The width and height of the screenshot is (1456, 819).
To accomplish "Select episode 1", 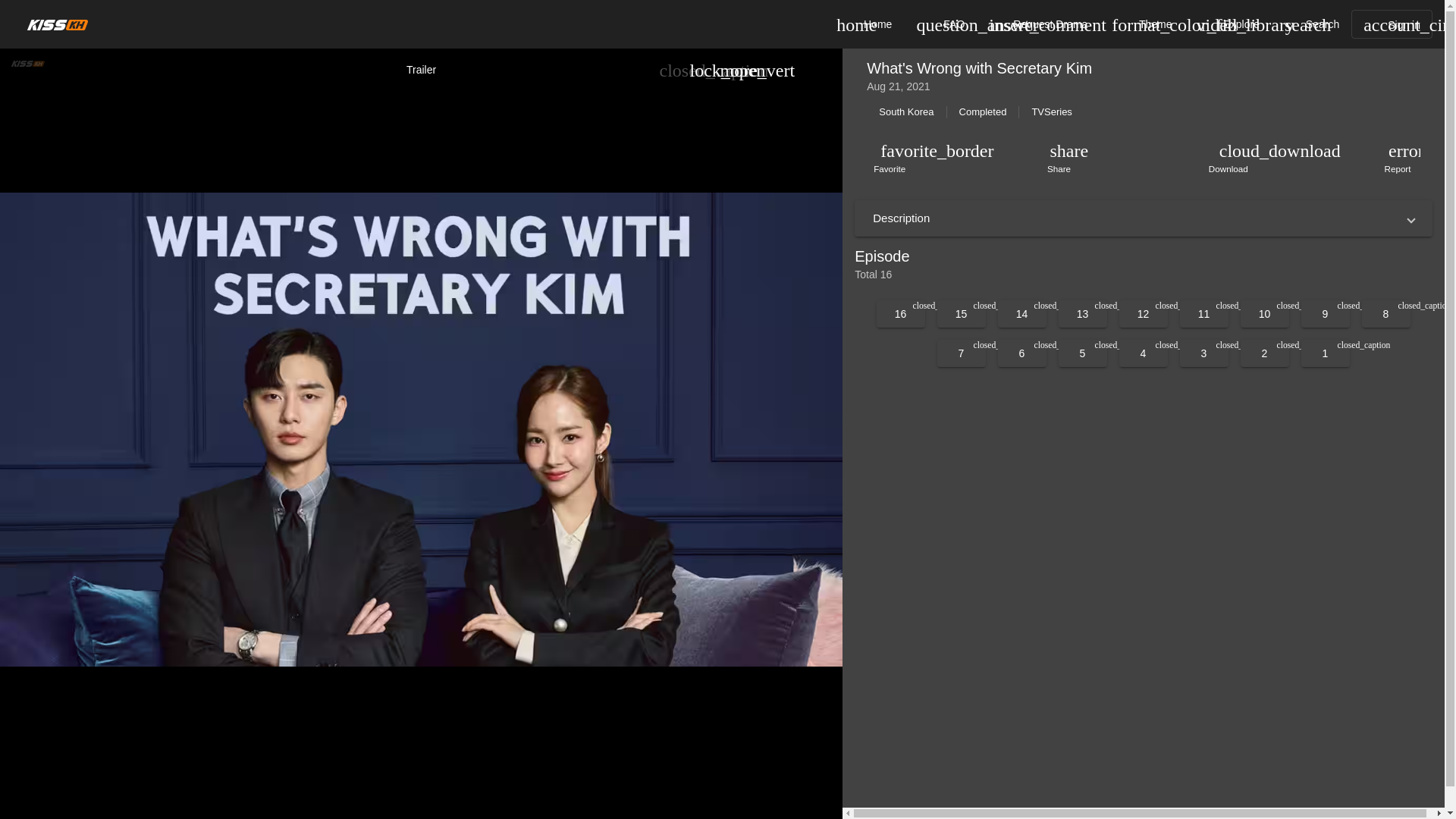I will pyautogui.click(x=1325, y=353).
